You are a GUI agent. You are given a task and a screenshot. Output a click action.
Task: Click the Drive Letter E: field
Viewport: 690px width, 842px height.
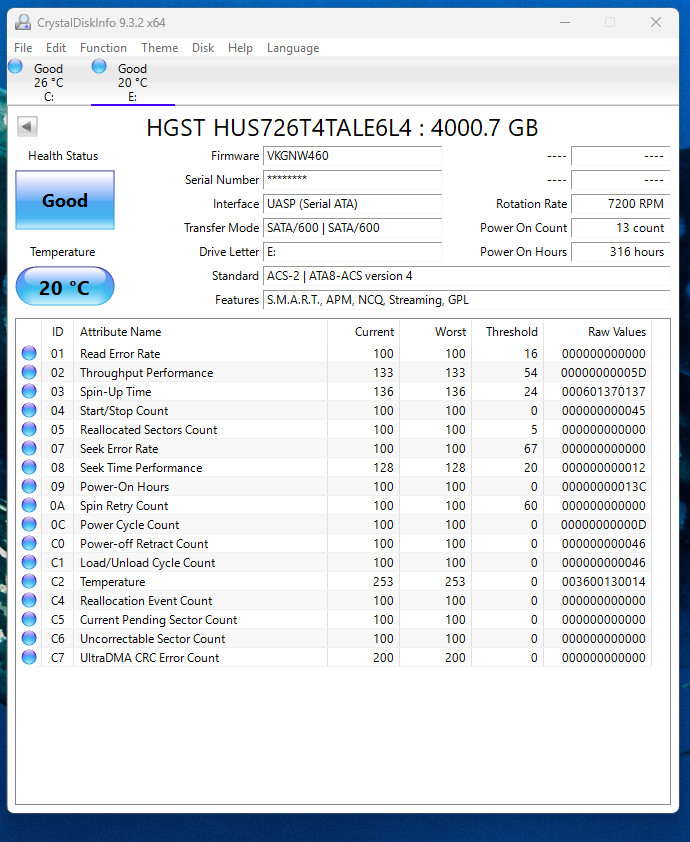pos(352,252)
